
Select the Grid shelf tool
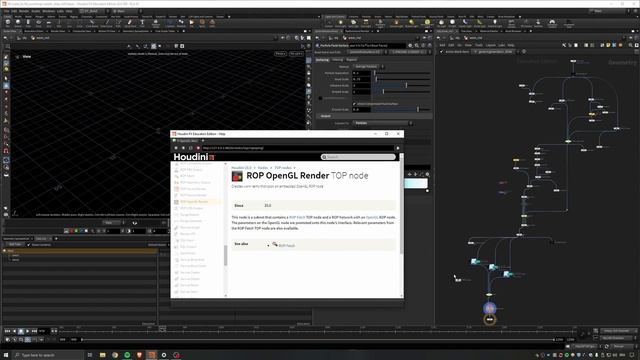click(49, 23)
